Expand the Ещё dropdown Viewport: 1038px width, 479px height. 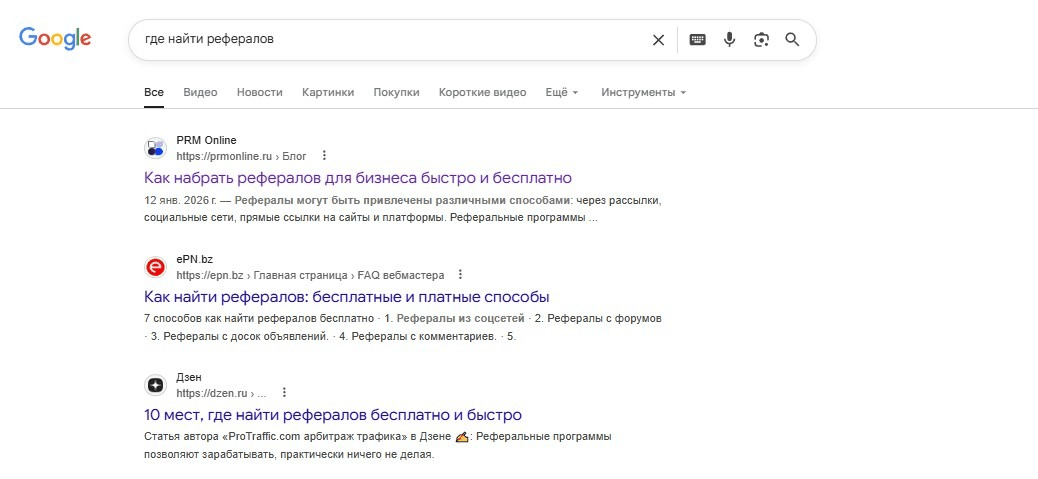(561, 93)
